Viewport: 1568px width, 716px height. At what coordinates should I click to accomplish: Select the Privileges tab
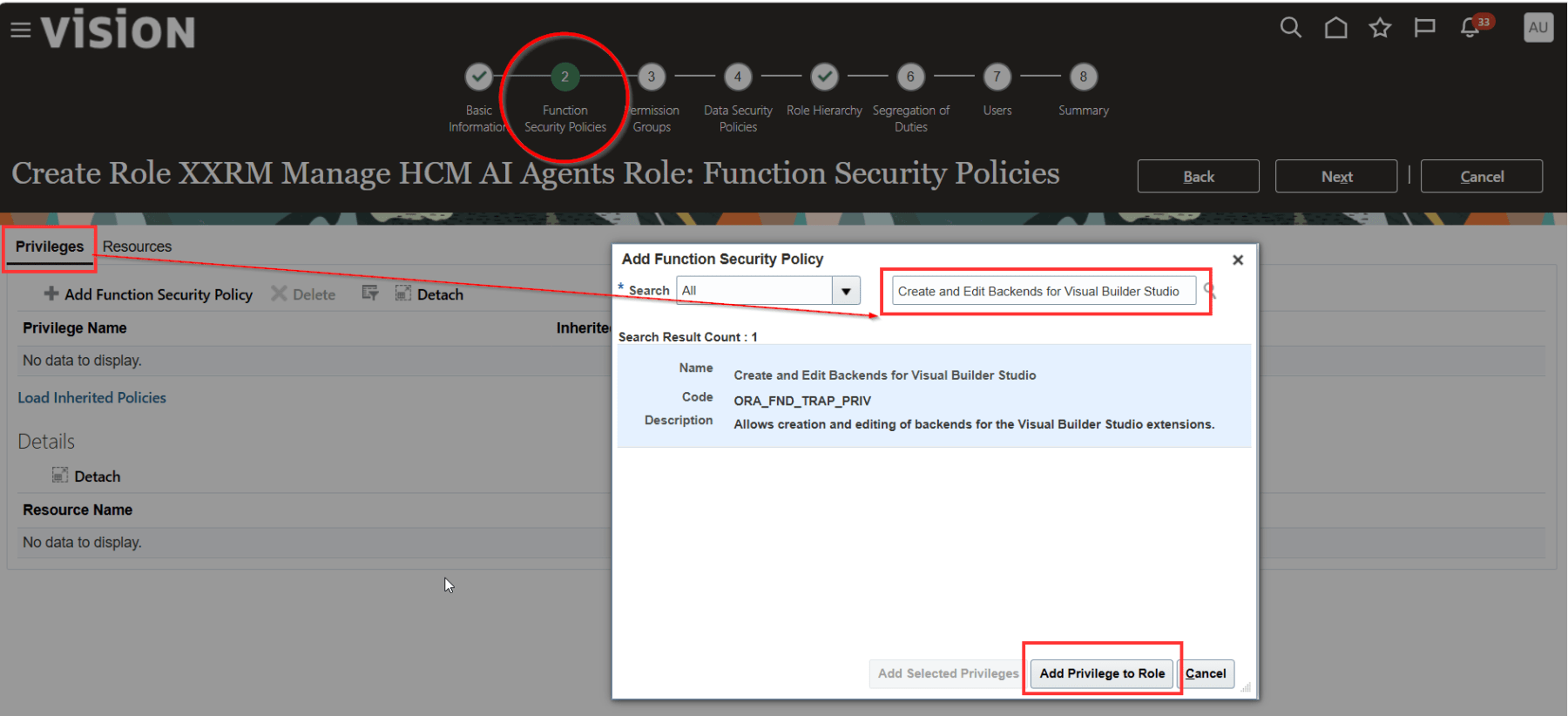click(50, 247)
